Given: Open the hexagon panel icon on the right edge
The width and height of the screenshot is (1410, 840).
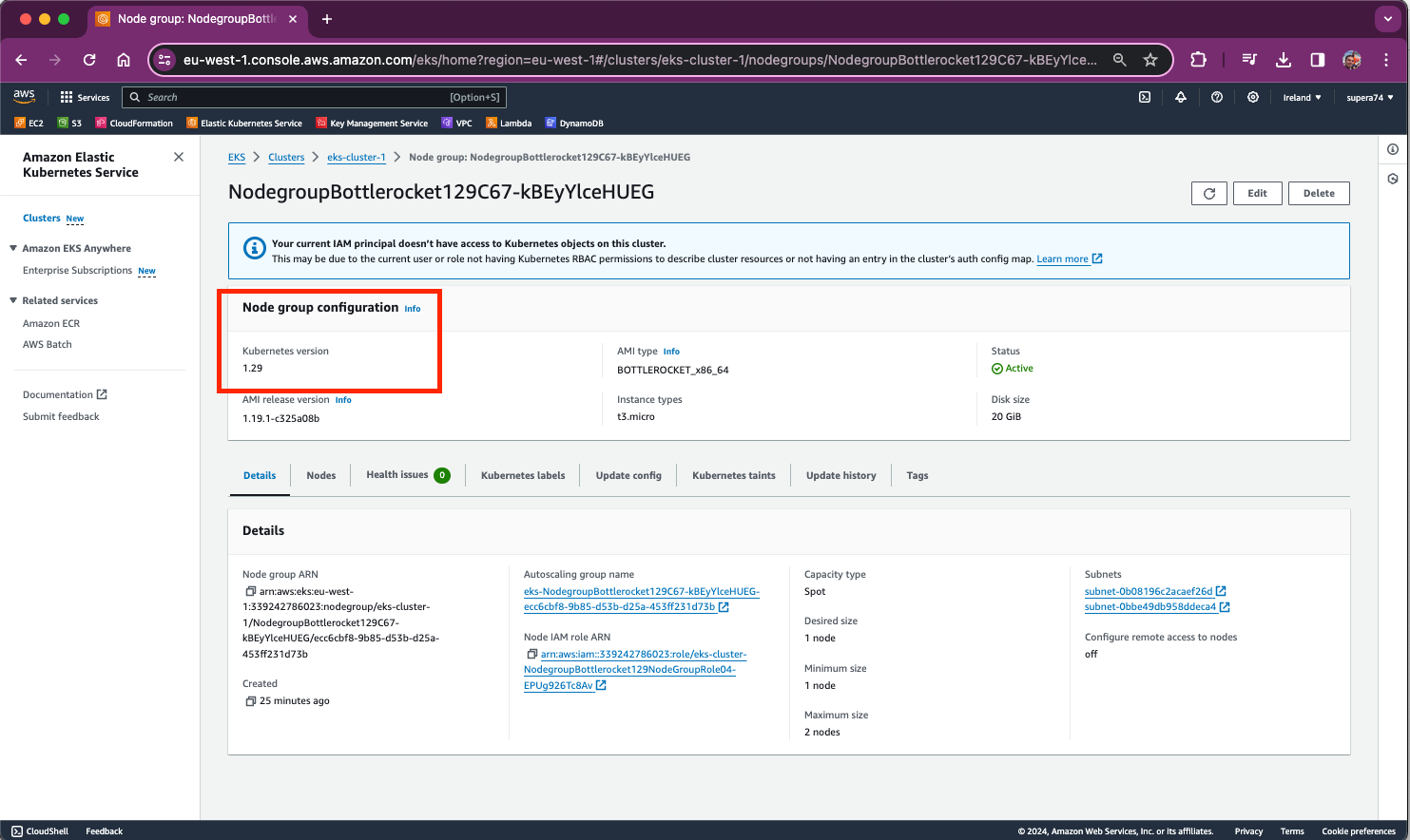Looking at the screenshot, I should point(1393,179).
